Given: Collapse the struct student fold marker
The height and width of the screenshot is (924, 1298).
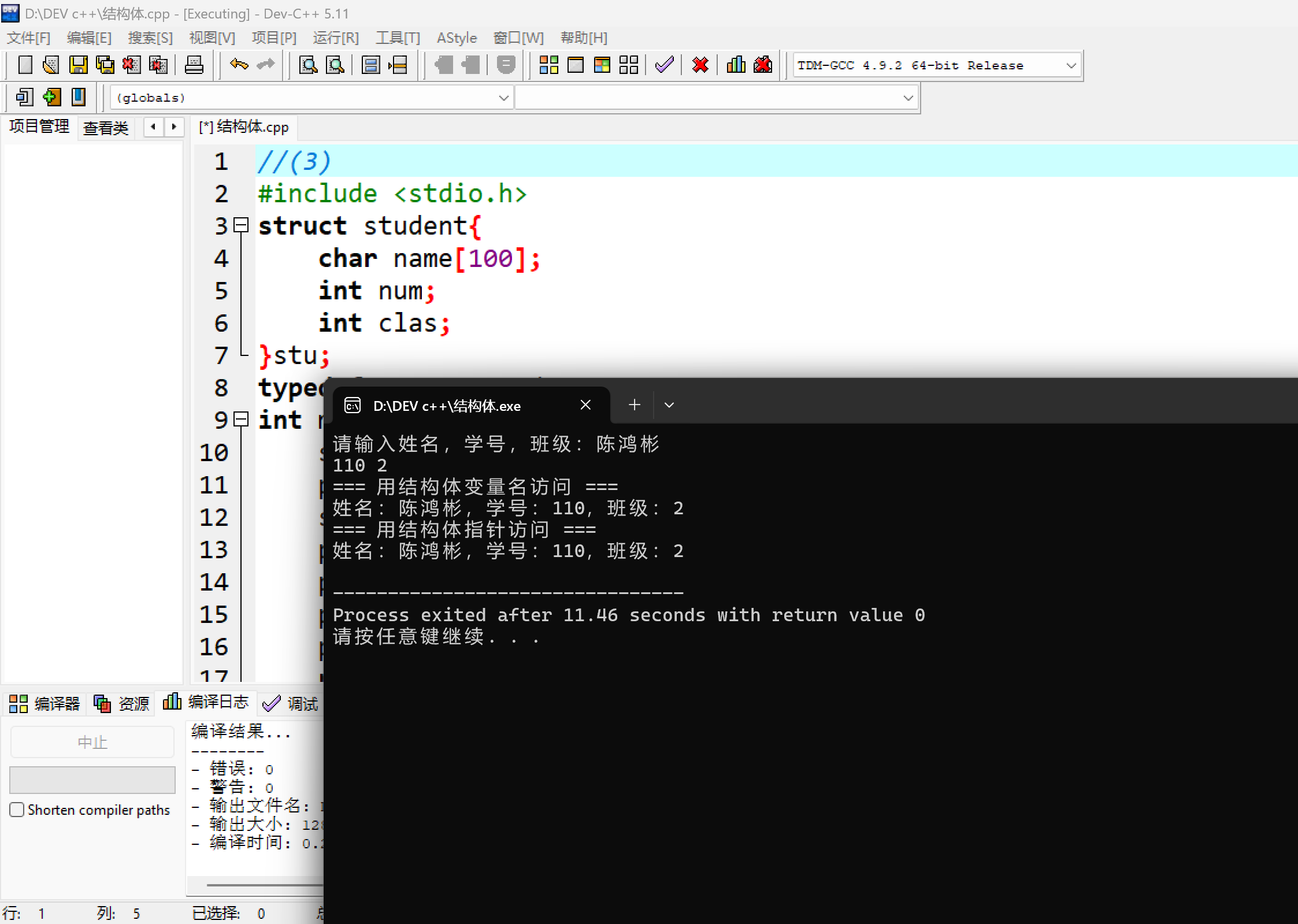Looking at the screenshot, I should click(242, 225).
